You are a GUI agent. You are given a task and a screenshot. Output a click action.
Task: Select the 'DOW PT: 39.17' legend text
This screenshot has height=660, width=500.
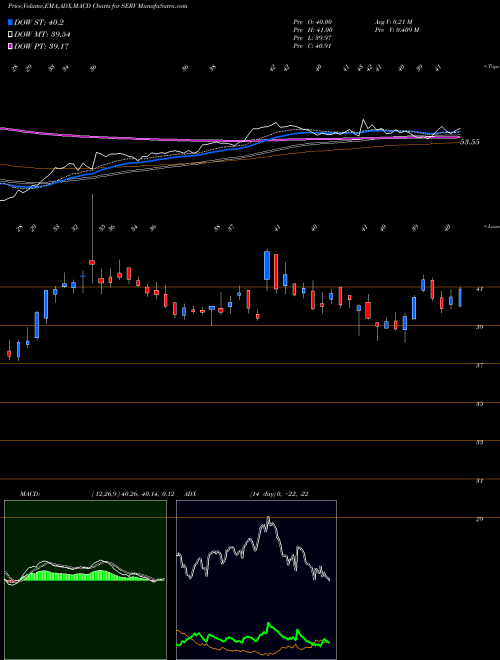pos(41,46)
